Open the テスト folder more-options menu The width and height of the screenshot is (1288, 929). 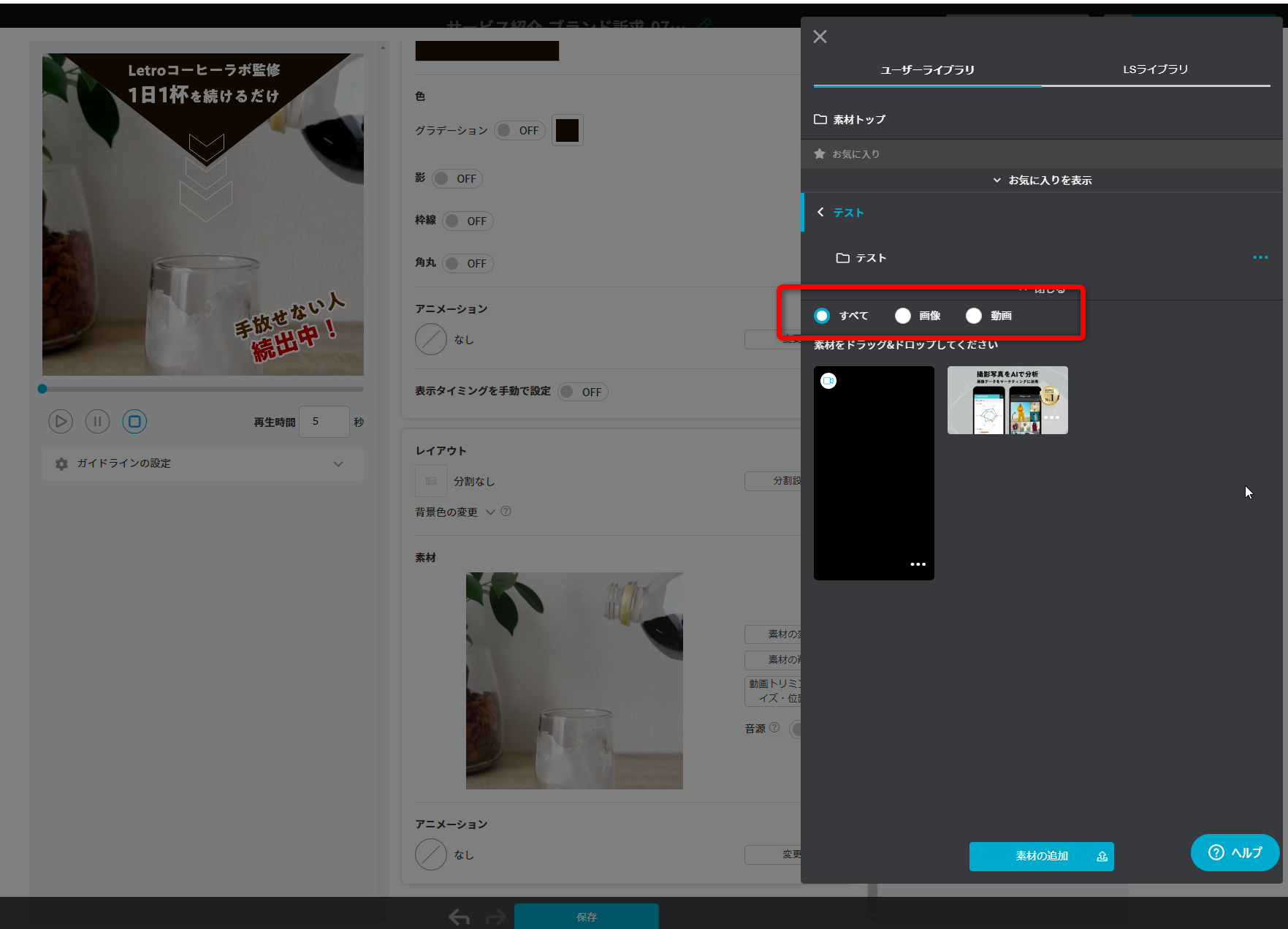pyautogui.click(x=1260, y=257)
